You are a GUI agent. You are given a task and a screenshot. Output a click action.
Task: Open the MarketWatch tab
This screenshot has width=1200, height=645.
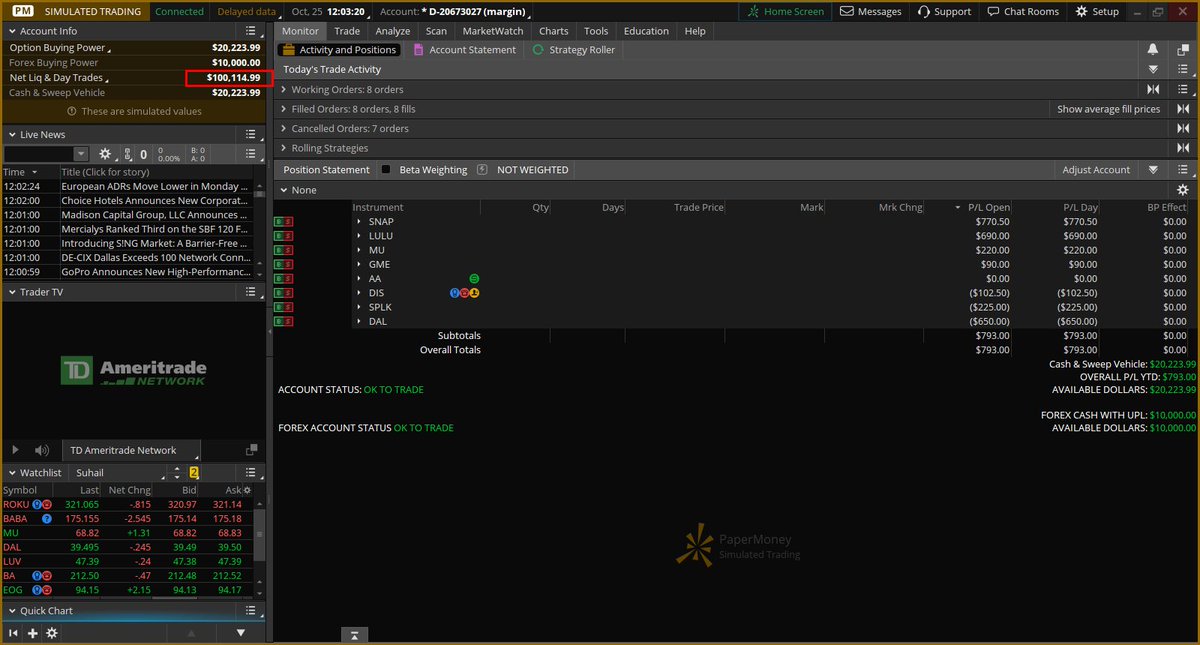click(493, 31)
